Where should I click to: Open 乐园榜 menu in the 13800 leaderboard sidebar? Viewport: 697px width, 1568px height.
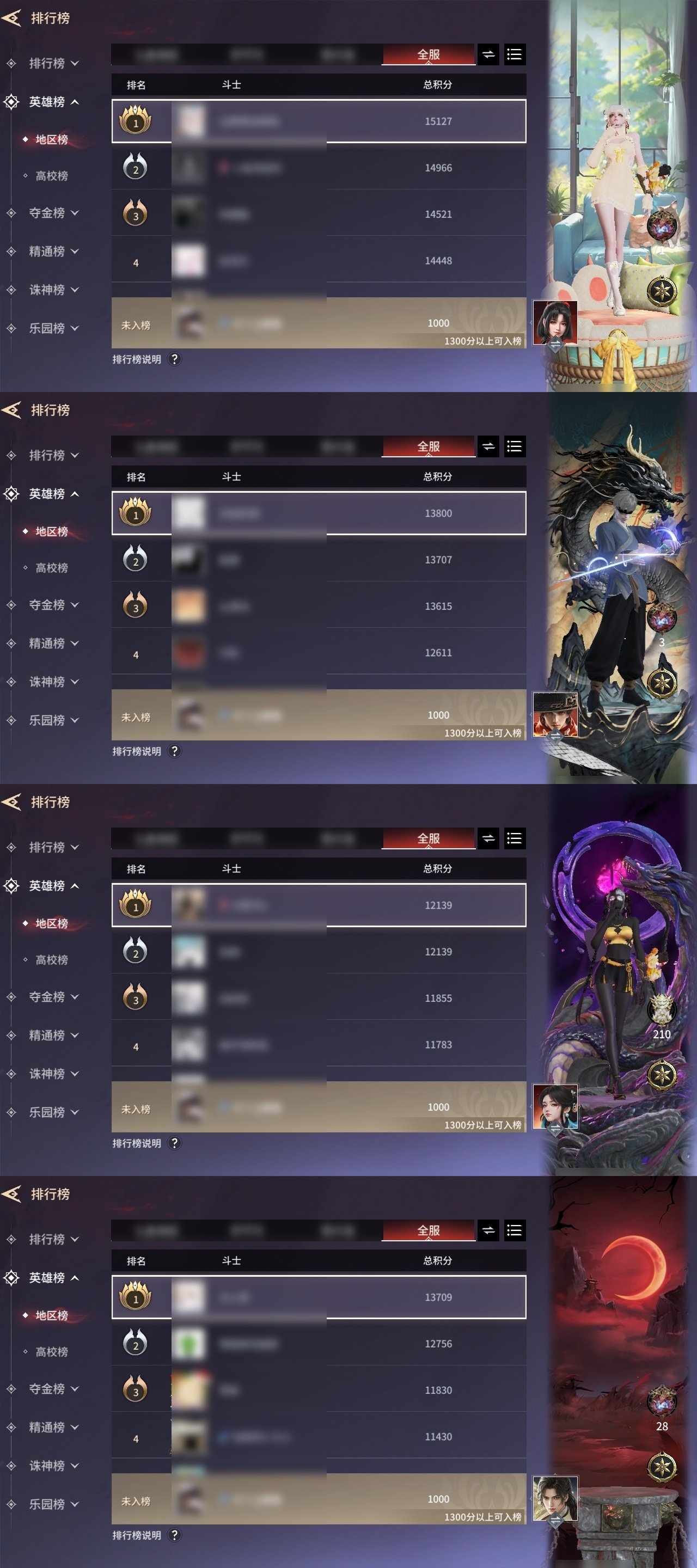(53, 720)
